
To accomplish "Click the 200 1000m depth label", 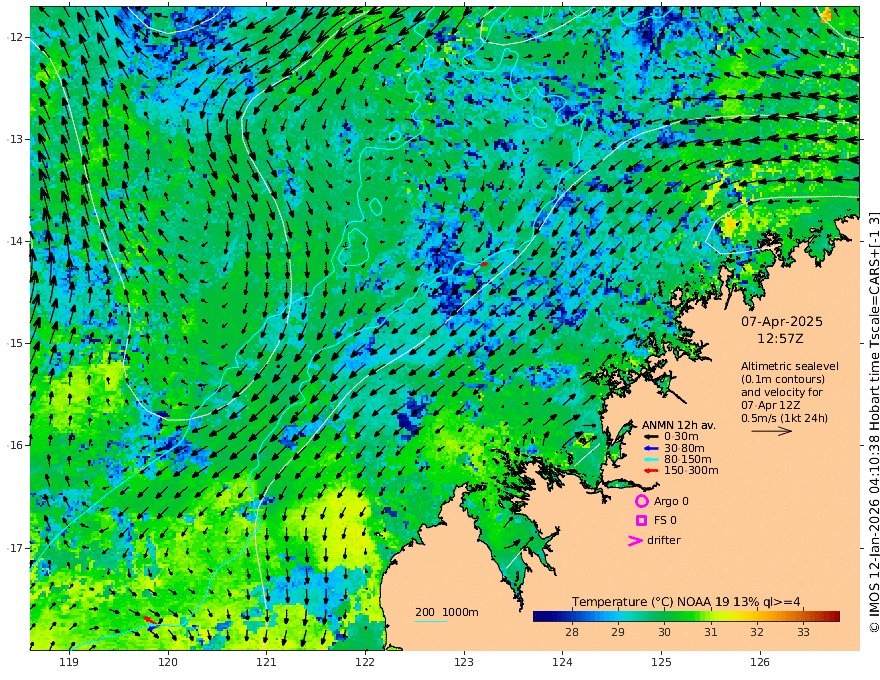I will point(447,612).
